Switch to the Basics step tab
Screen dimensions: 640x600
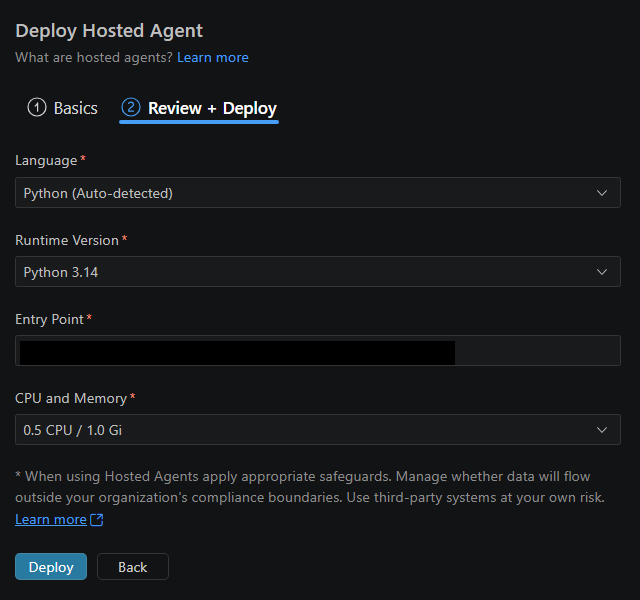pyautogui.click(x=62, y=108)
